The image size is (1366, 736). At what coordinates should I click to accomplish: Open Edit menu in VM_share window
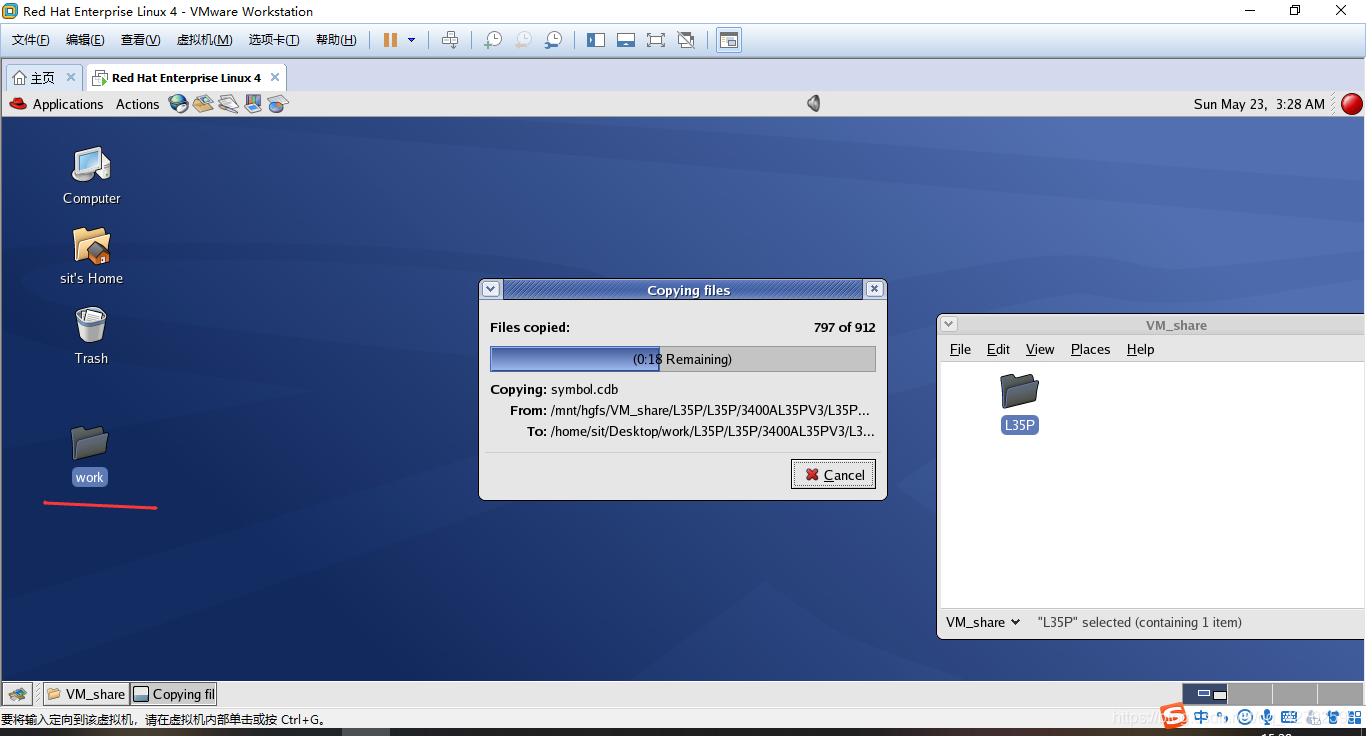[998, 349]
